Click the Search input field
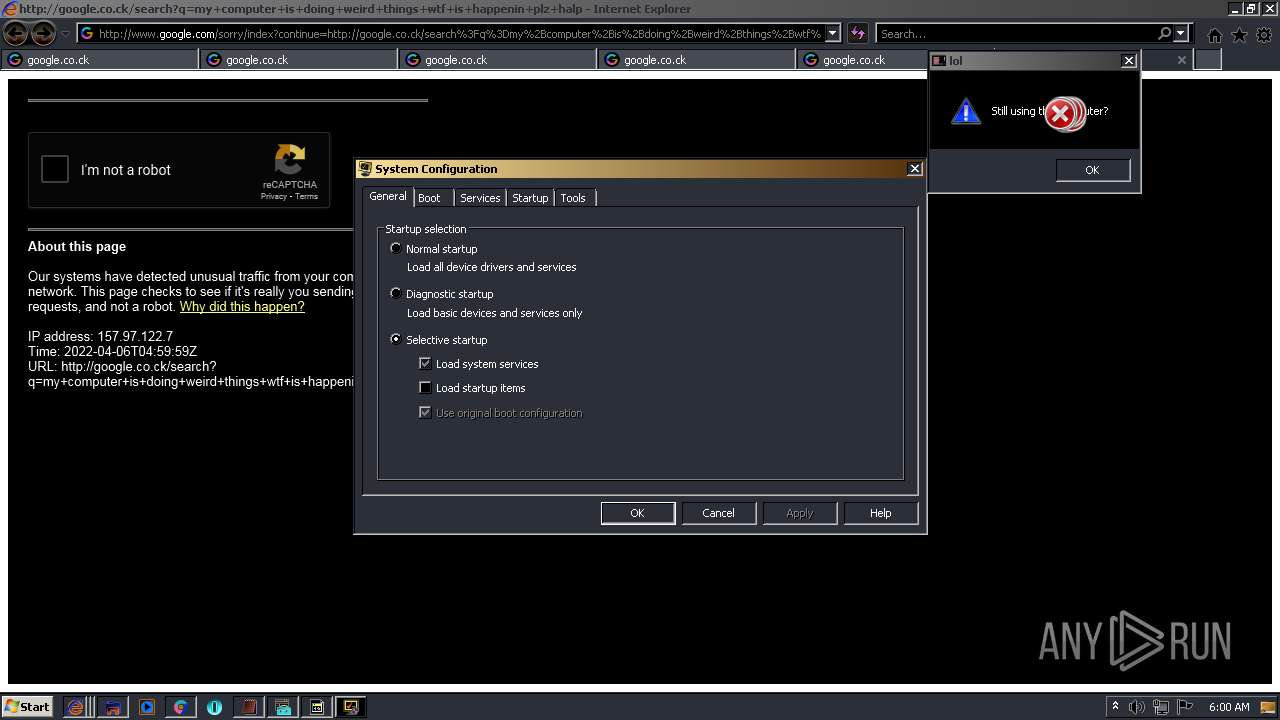The height and width of the screenshot is (720, 1280). (1016, 34)
